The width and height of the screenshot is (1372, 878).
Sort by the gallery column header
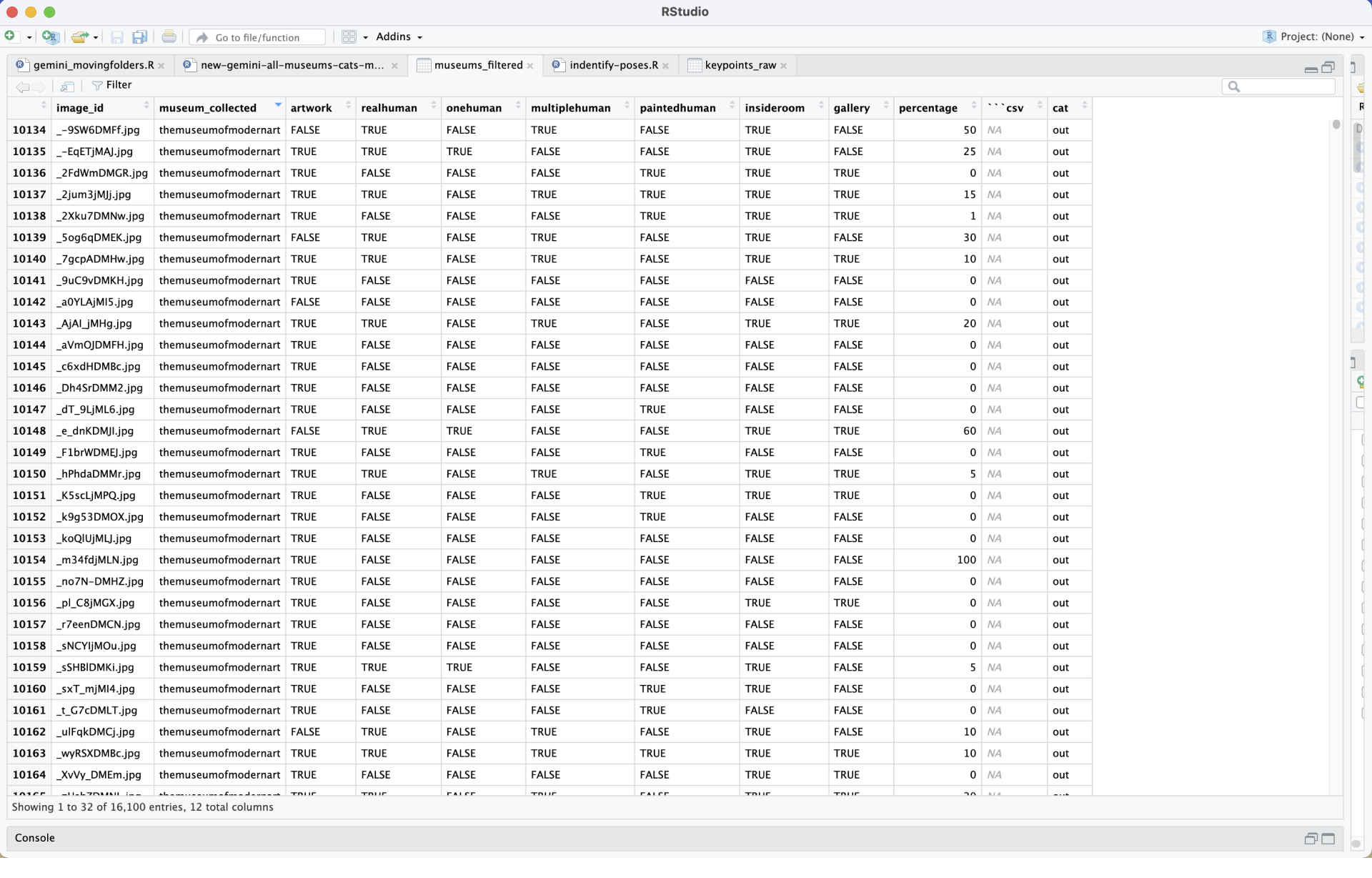(860, 108)
